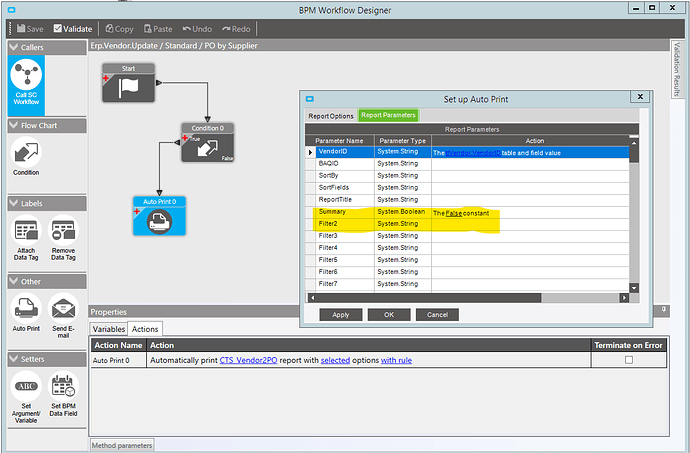Open the CTS_Vendor2PO report link
This screenshot has height=453, width=690.
click(x=248, y=360)
